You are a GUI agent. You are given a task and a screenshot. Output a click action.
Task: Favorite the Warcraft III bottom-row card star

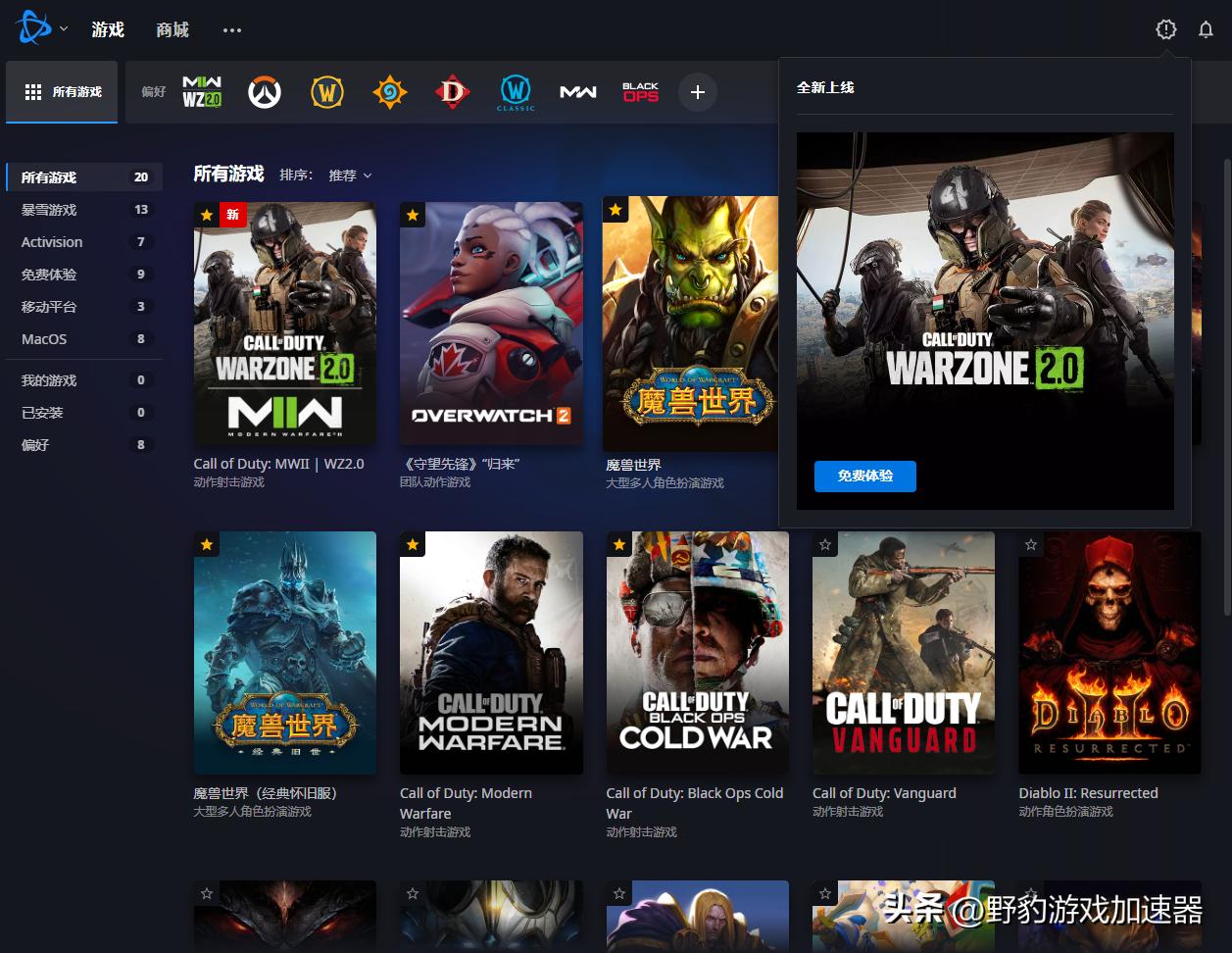[619, 893]
